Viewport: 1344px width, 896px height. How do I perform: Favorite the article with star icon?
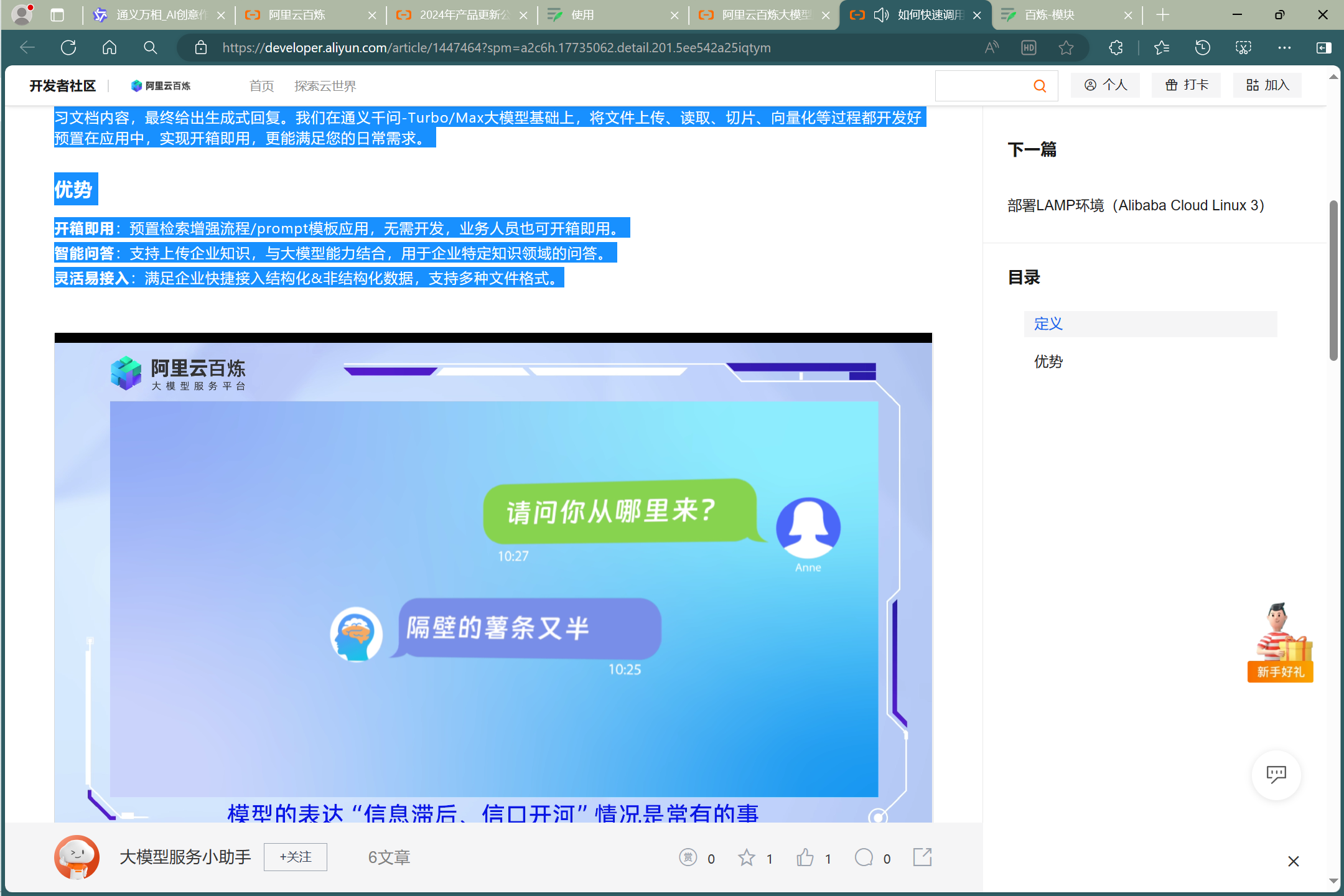click(x=747, y=857)
